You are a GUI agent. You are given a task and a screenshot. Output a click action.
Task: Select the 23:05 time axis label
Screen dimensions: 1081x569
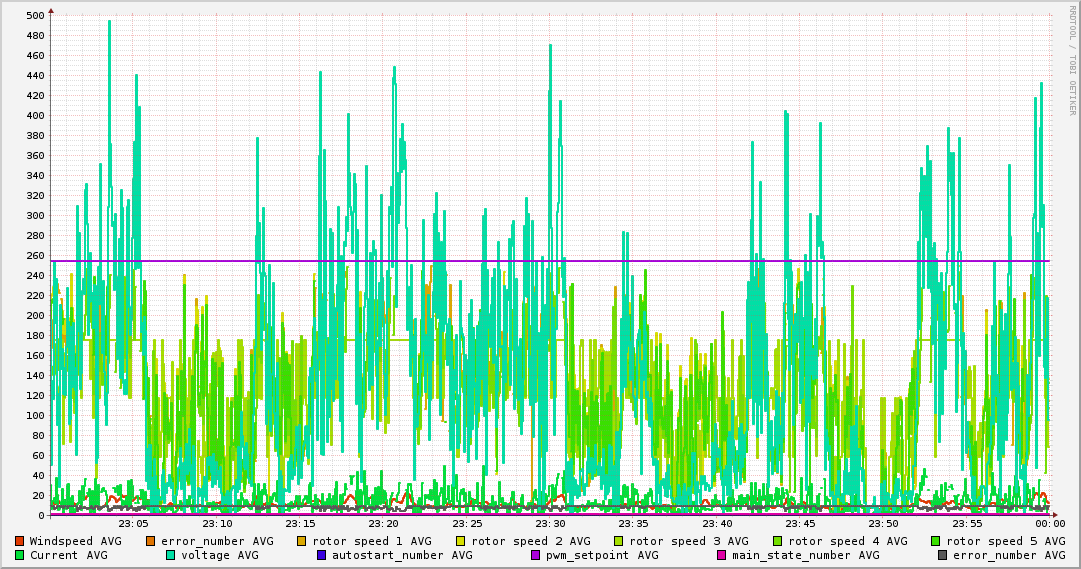[134, 523]
